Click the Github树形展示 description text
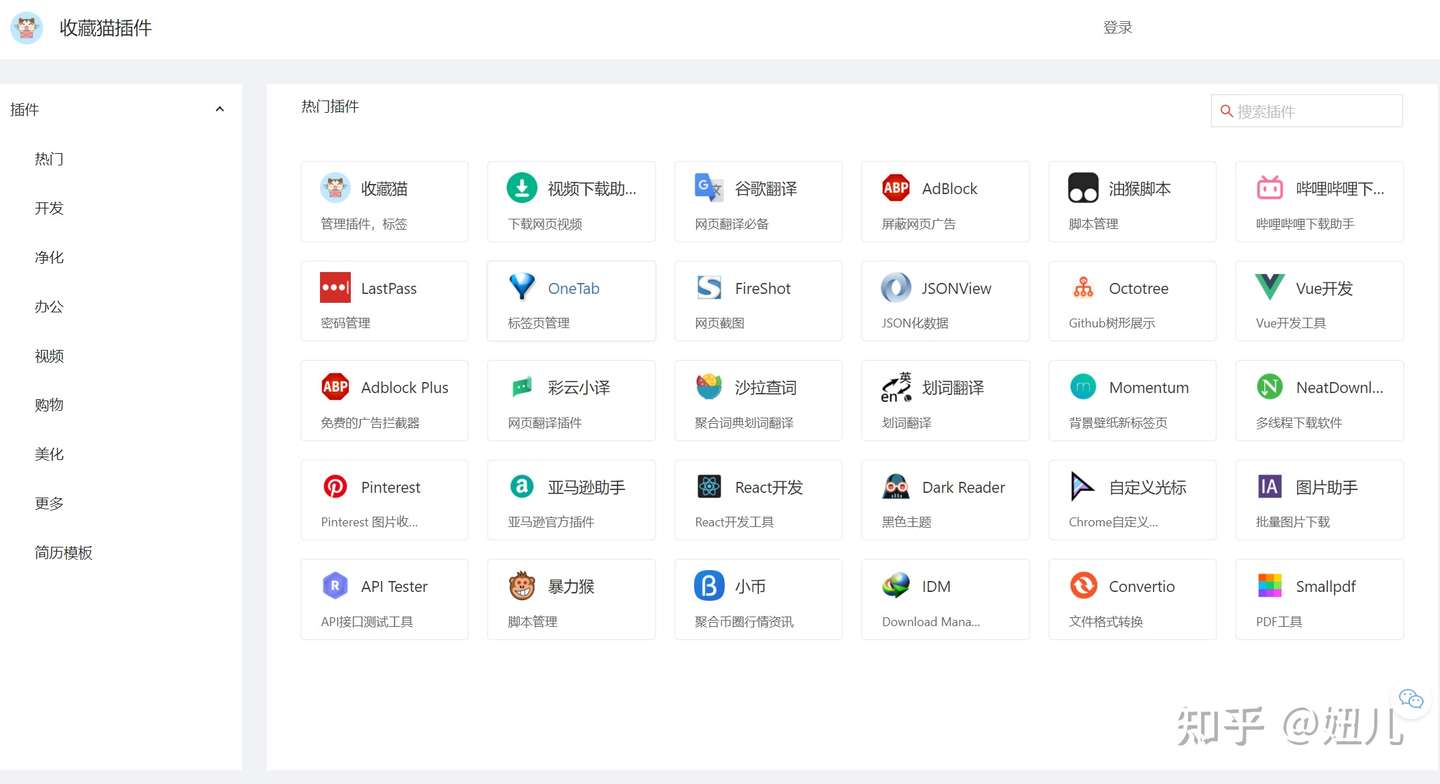Image resolution: width=1440 pixels, height=784 pixels. (x=1111, y=323)
